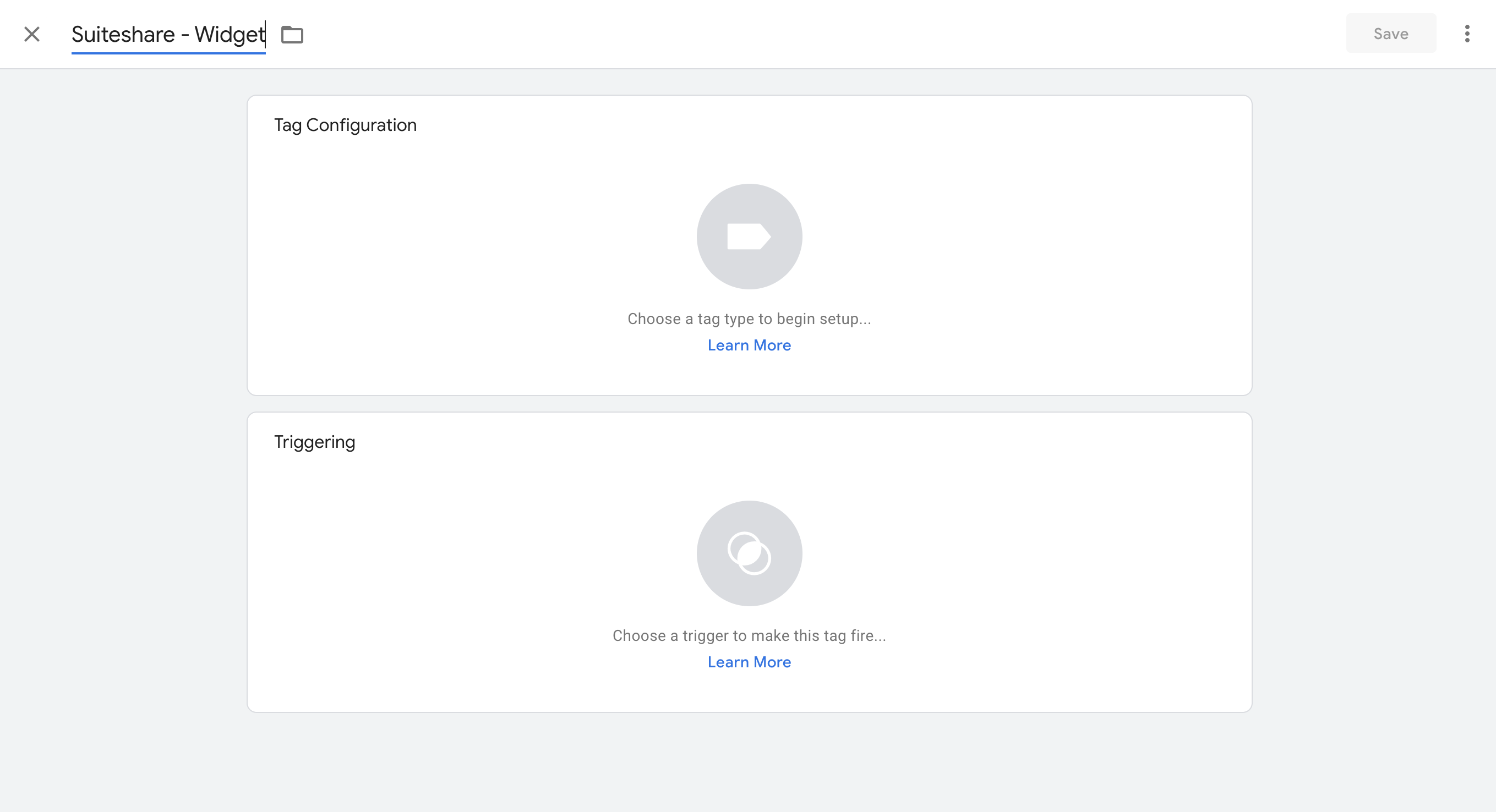Choose a tag type to begin setup
The width and height of the screenshot is (1496, 812).
coord(749,318)
